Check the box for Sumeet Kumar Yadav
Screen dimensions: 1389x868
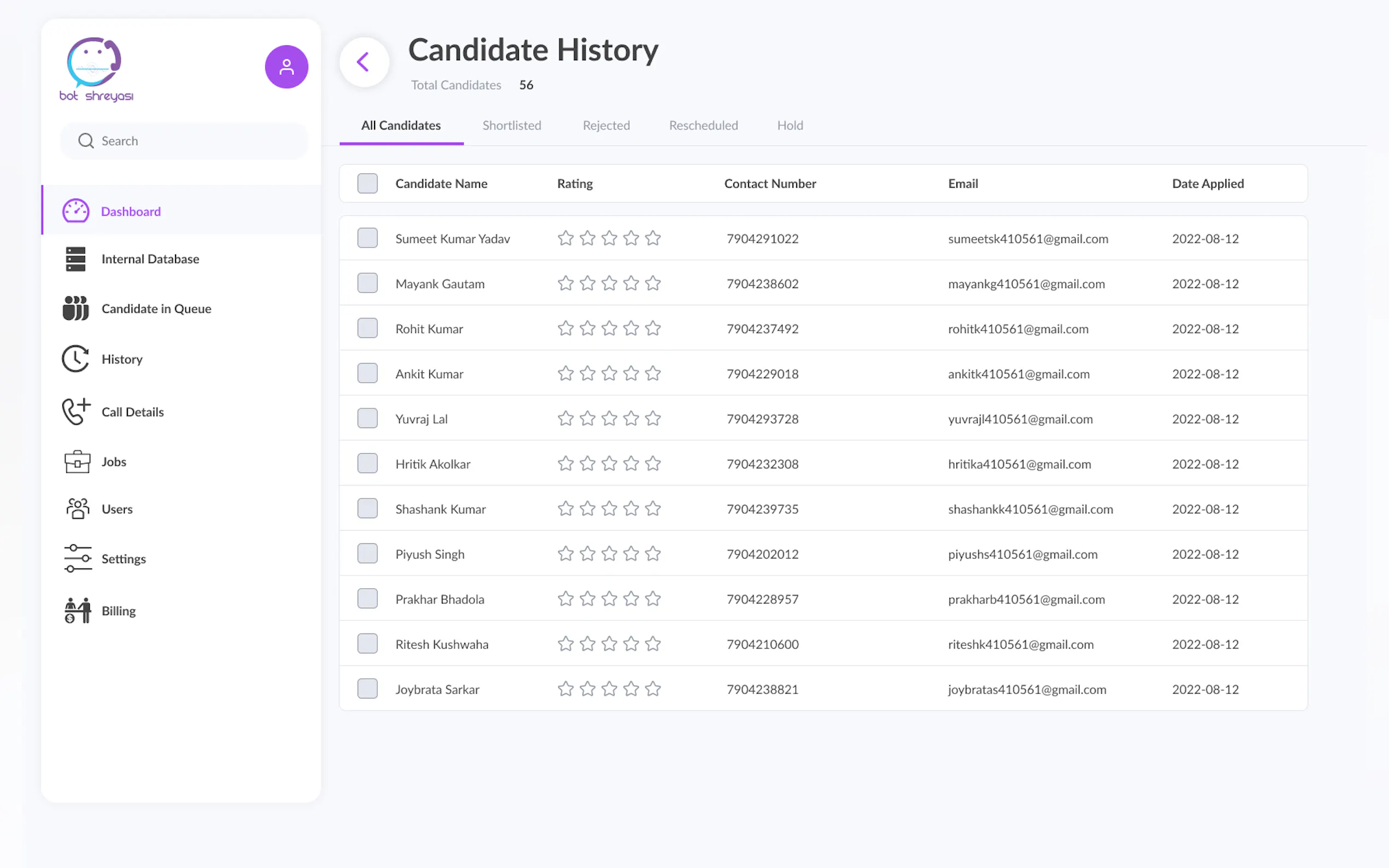367,238
